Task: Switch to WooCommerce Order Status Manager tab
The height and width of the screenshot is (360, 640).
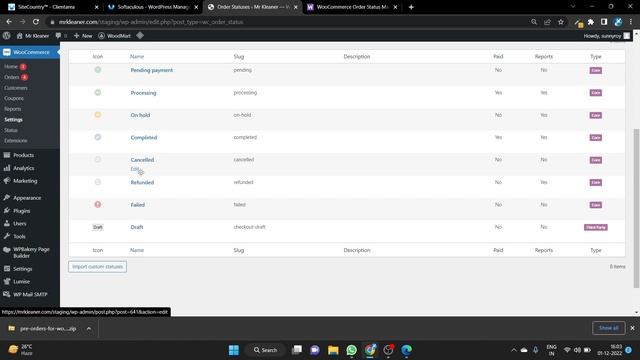Action: coord(352,7)
